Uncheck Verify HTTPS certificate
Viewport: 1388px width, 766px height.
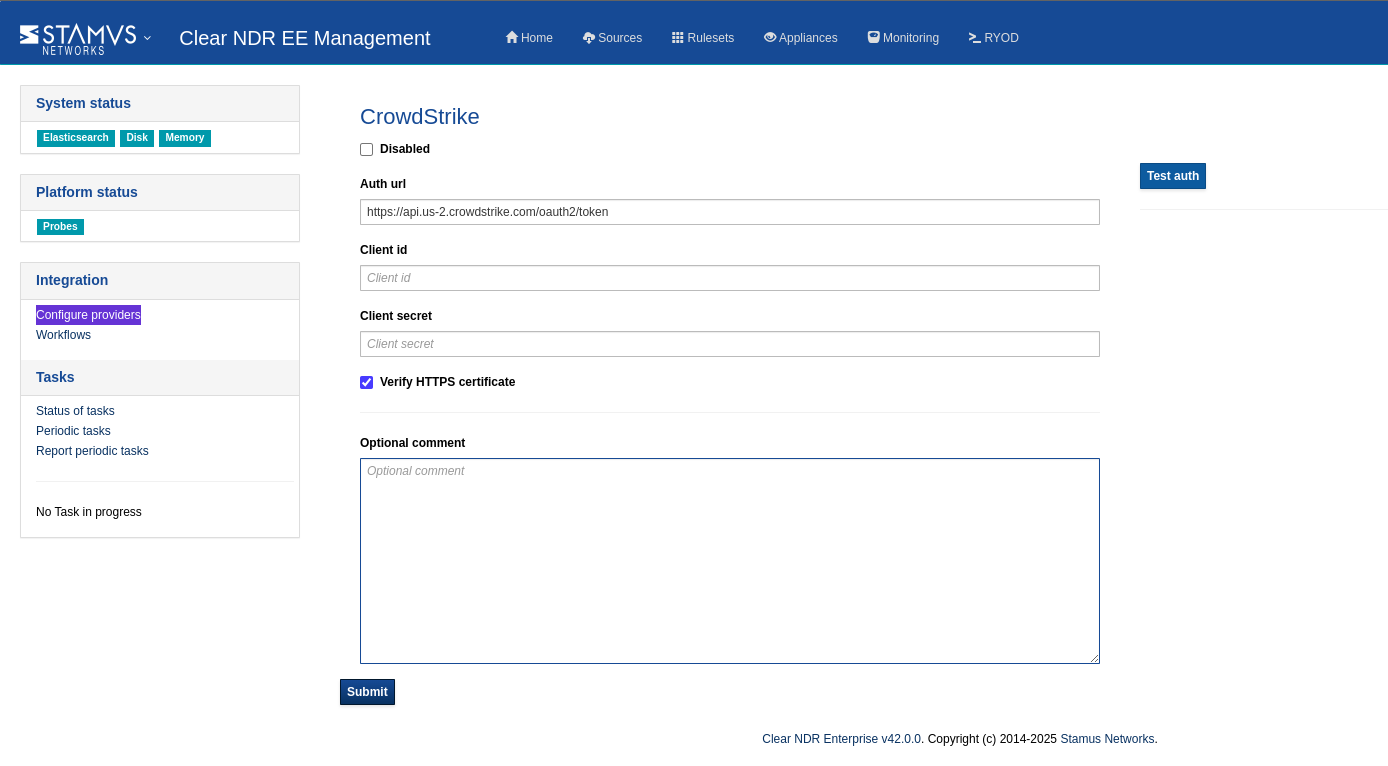367,382
